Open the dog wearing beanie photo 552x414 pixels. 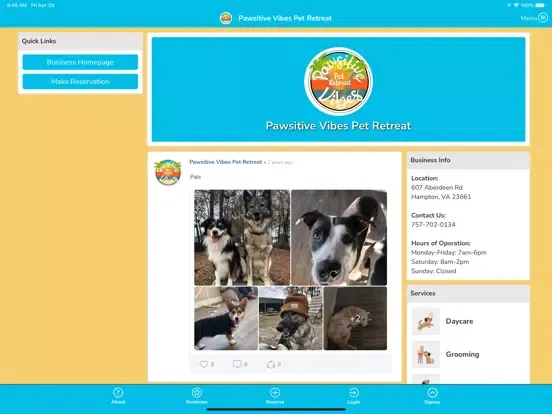coord(291,318)
